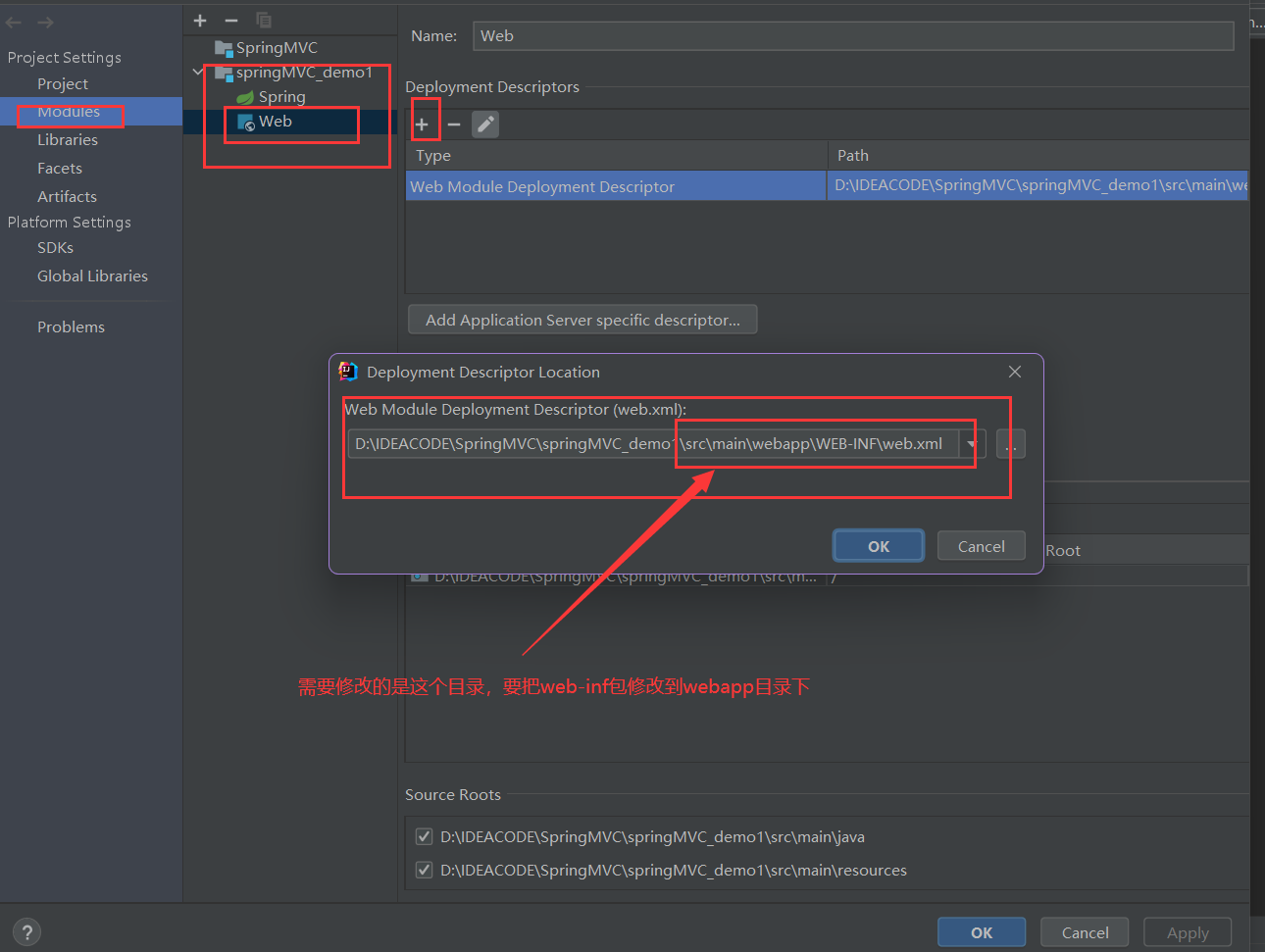Click the Source Roots section label
1265x952 pixels.
pos(453,795)
